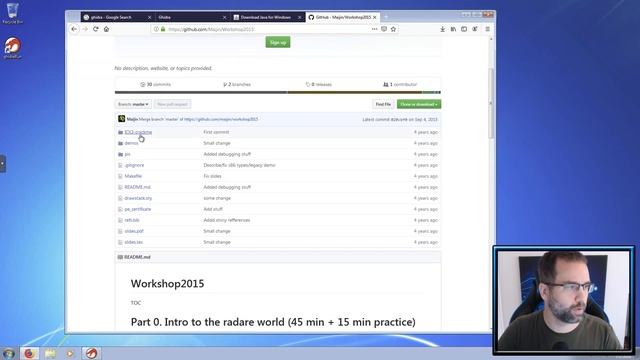Click the browser forward arrow

click(85, 29)
